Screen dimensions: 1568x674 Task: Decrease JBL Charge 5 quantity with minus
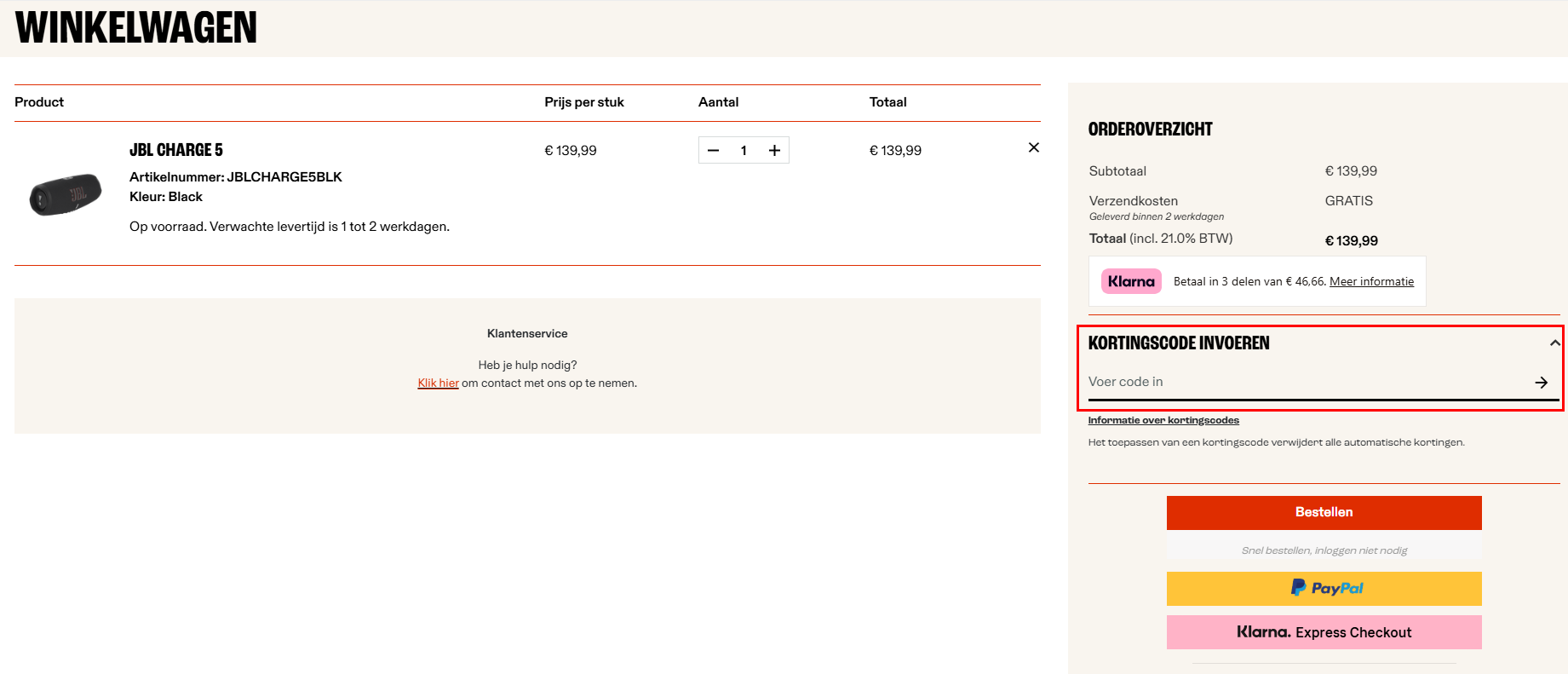[714, 151]
